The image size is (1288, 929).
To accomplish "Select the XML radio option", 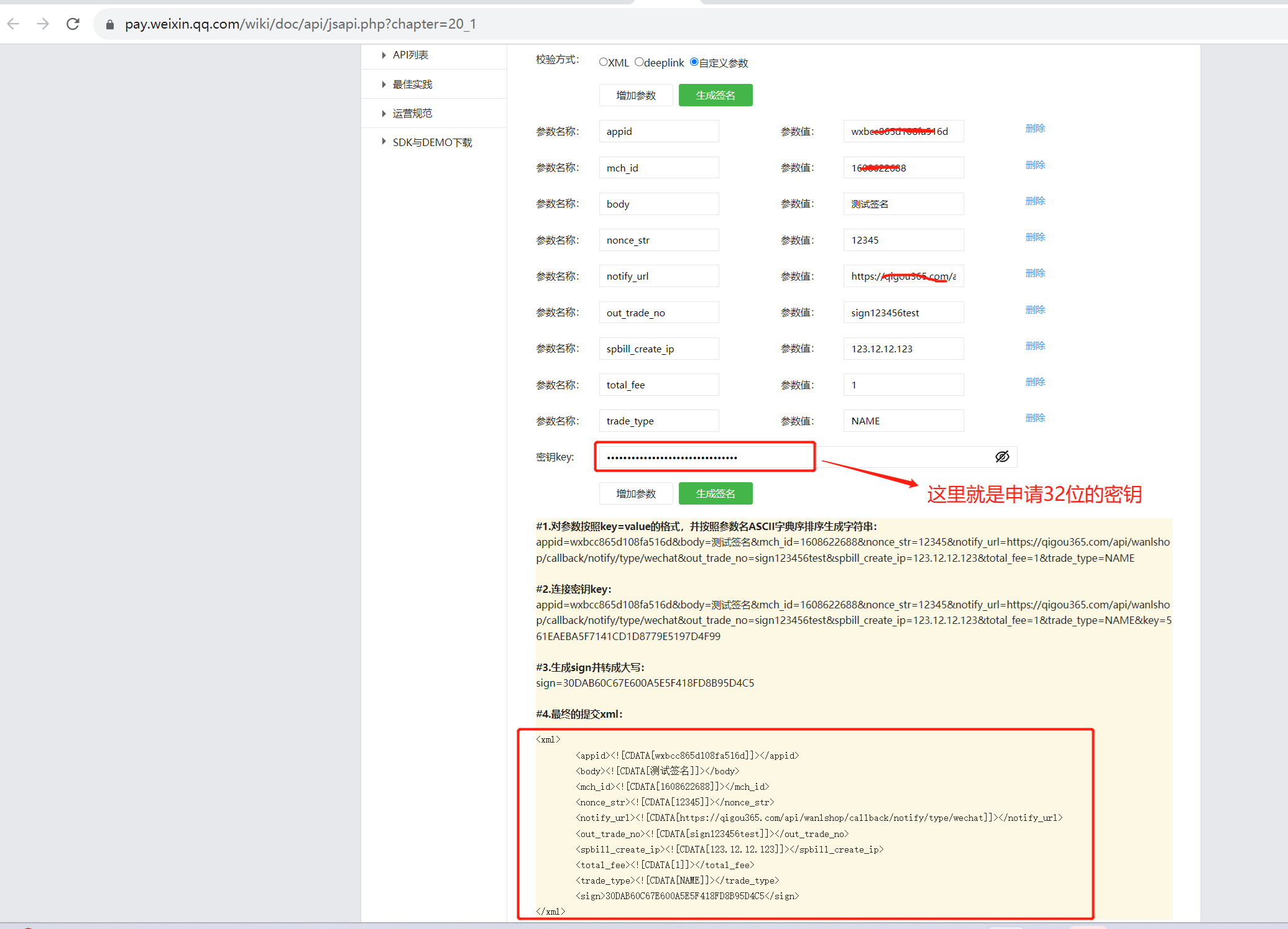I will point(604,62).
